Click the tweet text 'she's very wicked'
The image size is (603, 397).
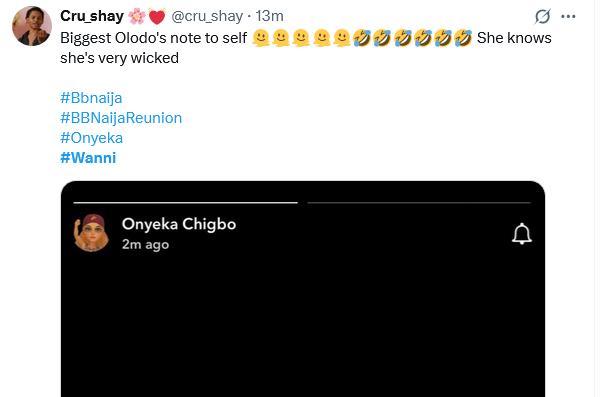pyautogui.click(x=119, y=58)
